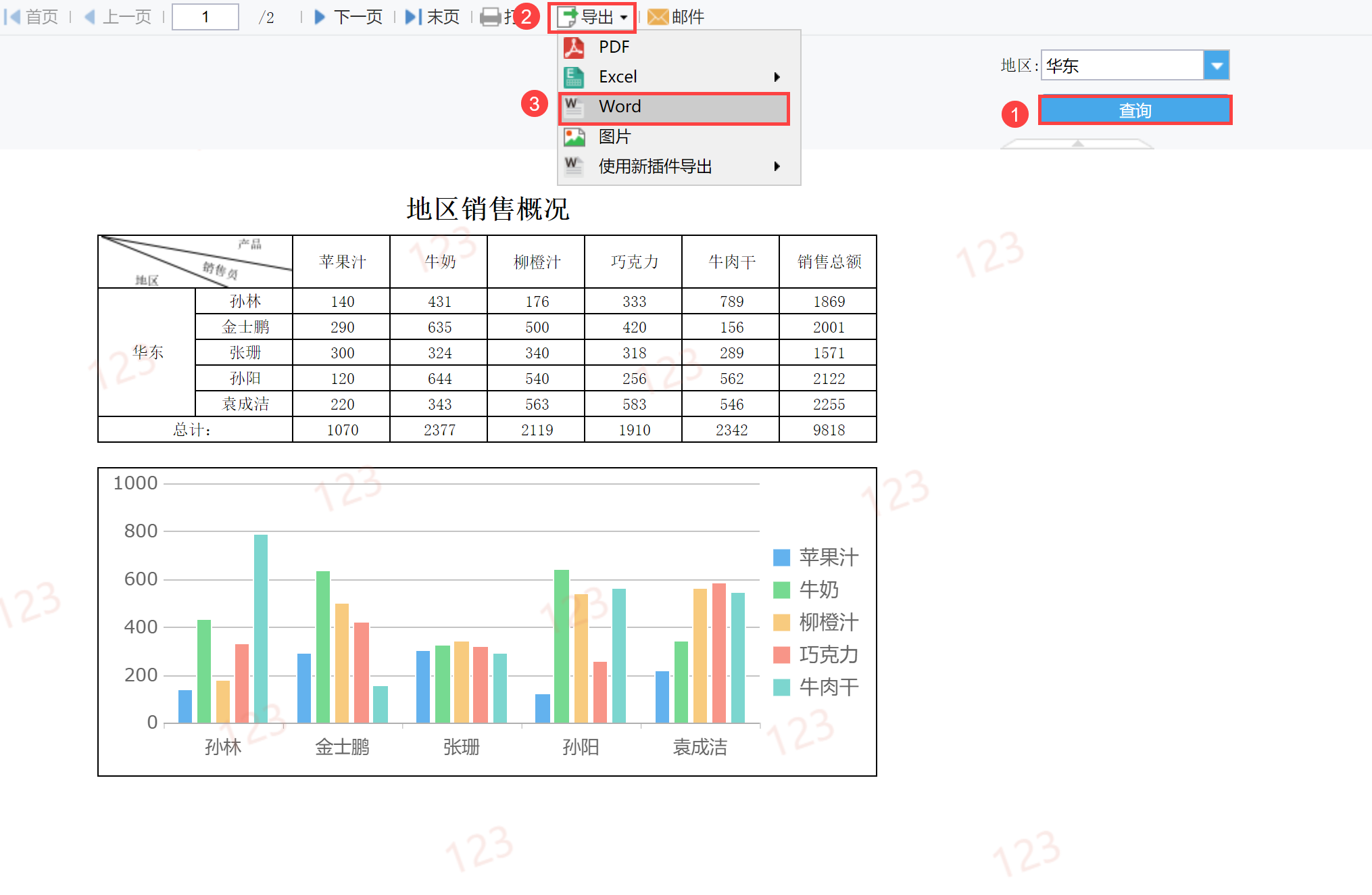
Task: Click the 查询 query button
Action: pyautogui.click(x=1135, y=110)
